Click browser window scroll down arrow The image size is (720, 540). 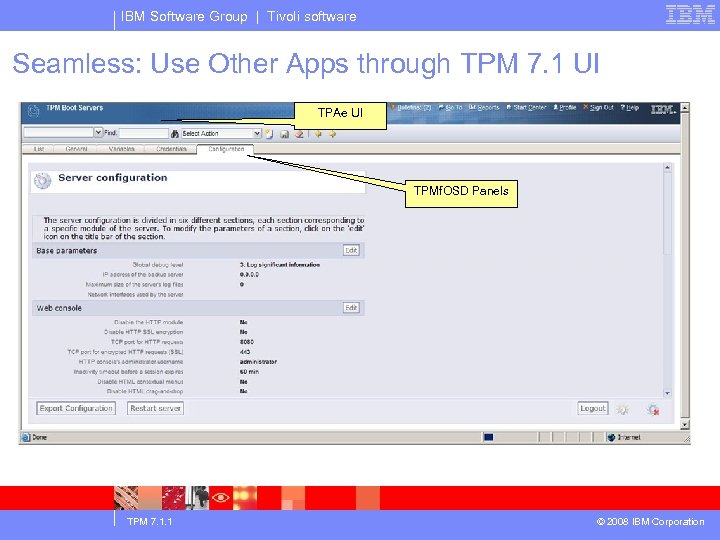point(685,425)
